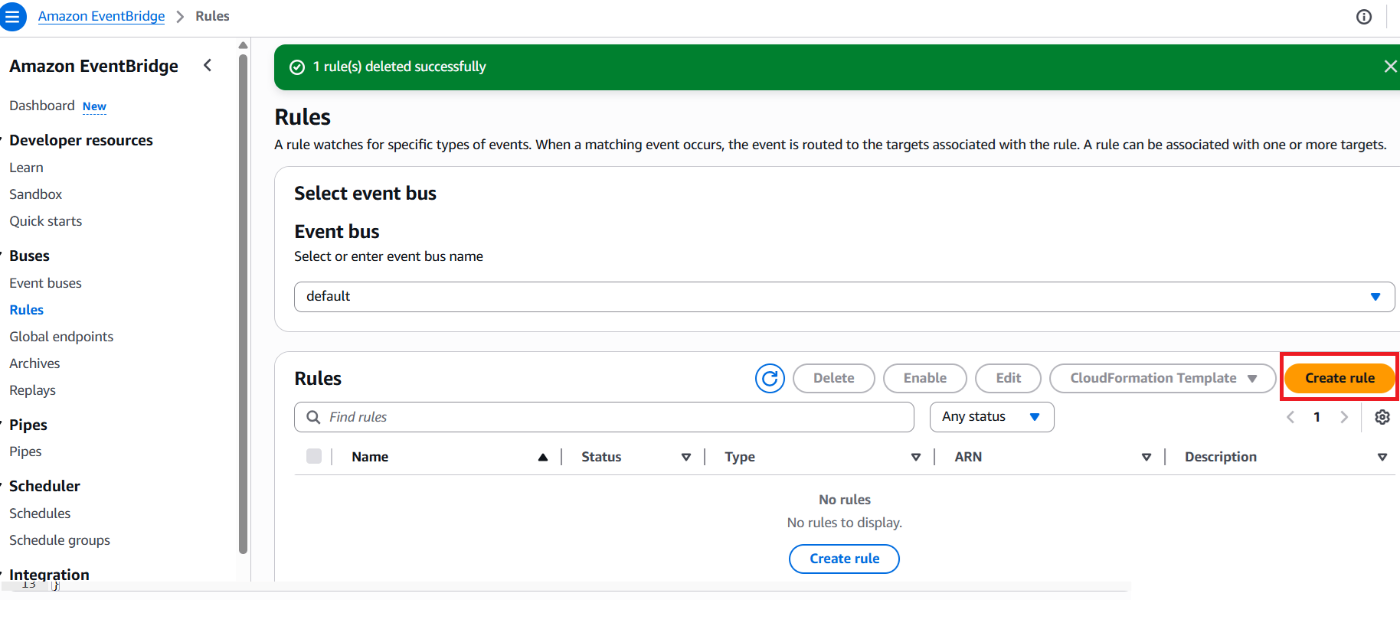Open Schedules in the sidebar
The height and width of the screenshot is (629, 1400).
tap(40, 513)
